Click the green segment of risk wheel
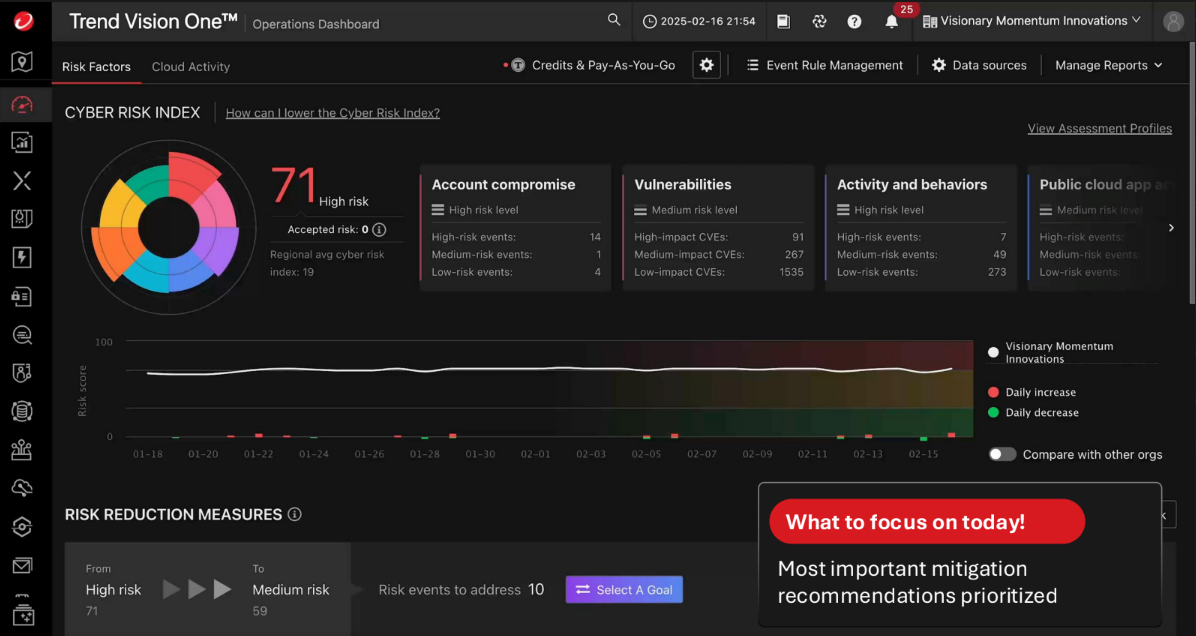This screenshot has width=1196, height=636. click(x=149, y=183)
